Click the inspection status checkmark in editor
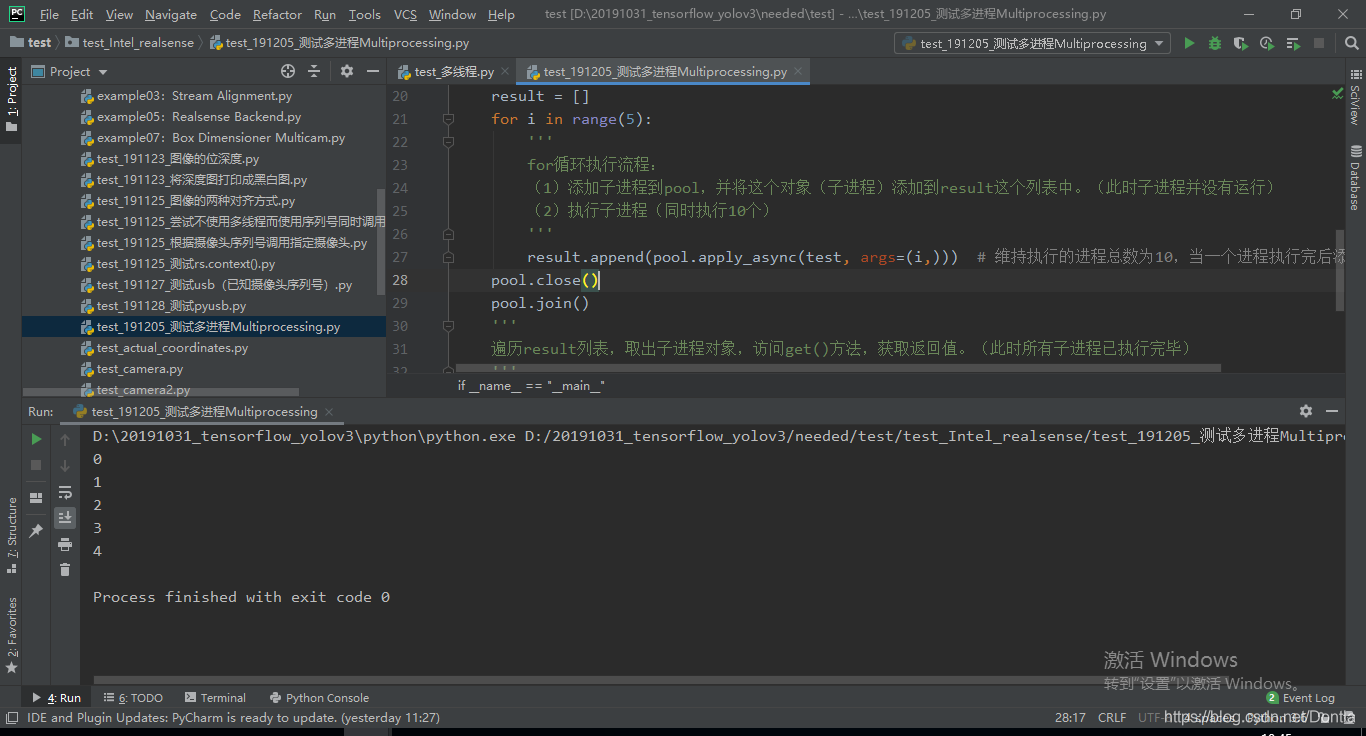 pos(1338,93)
